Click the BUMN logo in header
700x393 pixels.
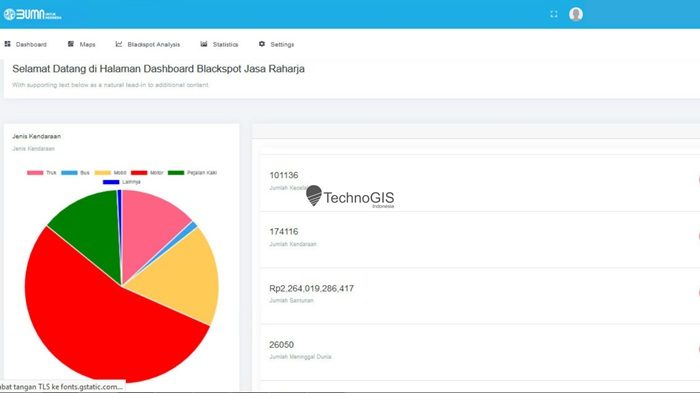pos(33,14)
